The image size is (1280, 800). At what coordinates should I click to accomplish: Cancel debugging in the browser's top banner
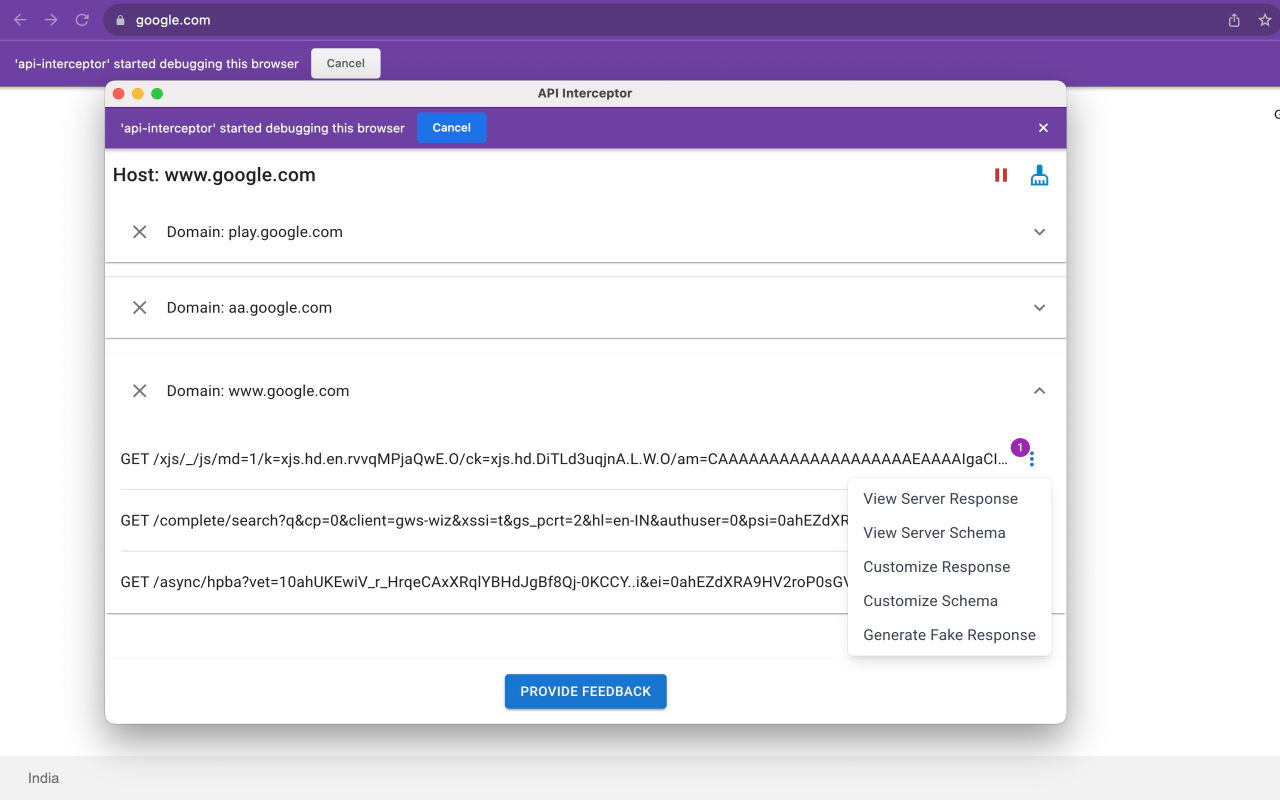pos(346,63)
